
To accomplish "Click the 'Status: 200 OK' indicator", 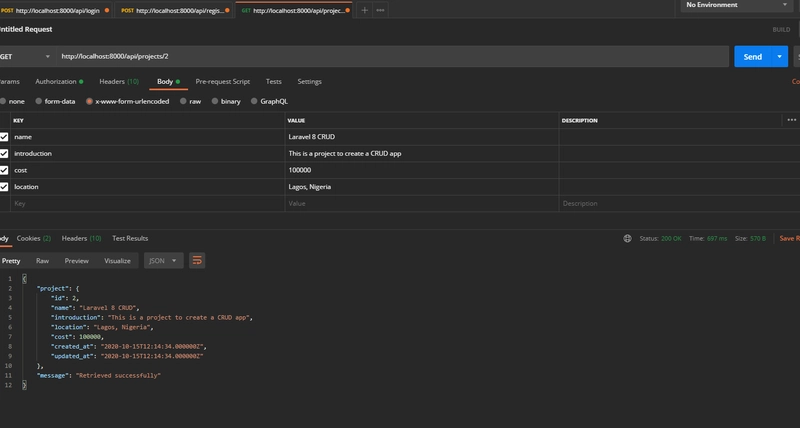I will [660, 238].
